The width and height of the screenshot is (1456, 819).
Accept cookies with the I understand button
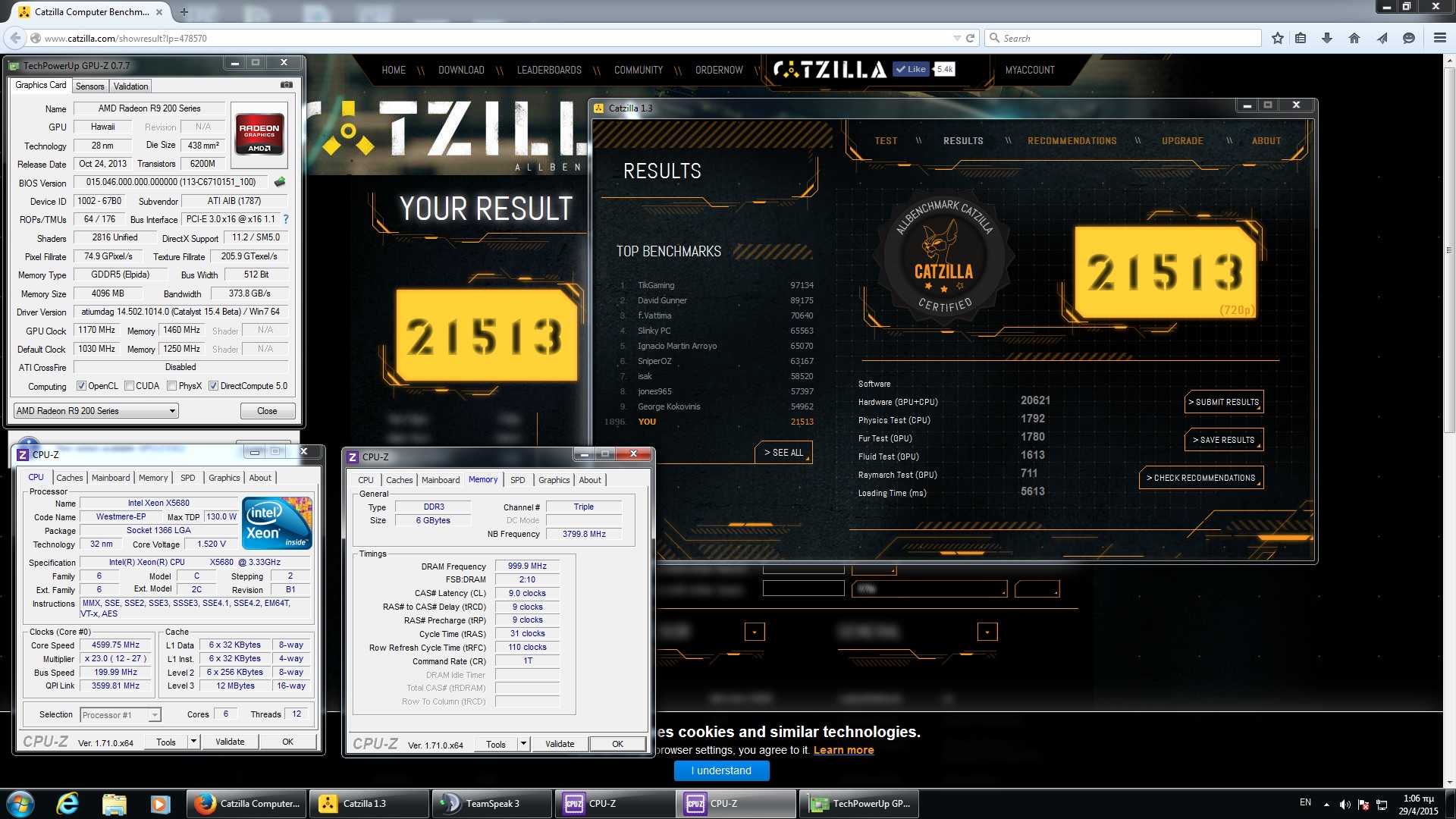[x=721, y=770]
